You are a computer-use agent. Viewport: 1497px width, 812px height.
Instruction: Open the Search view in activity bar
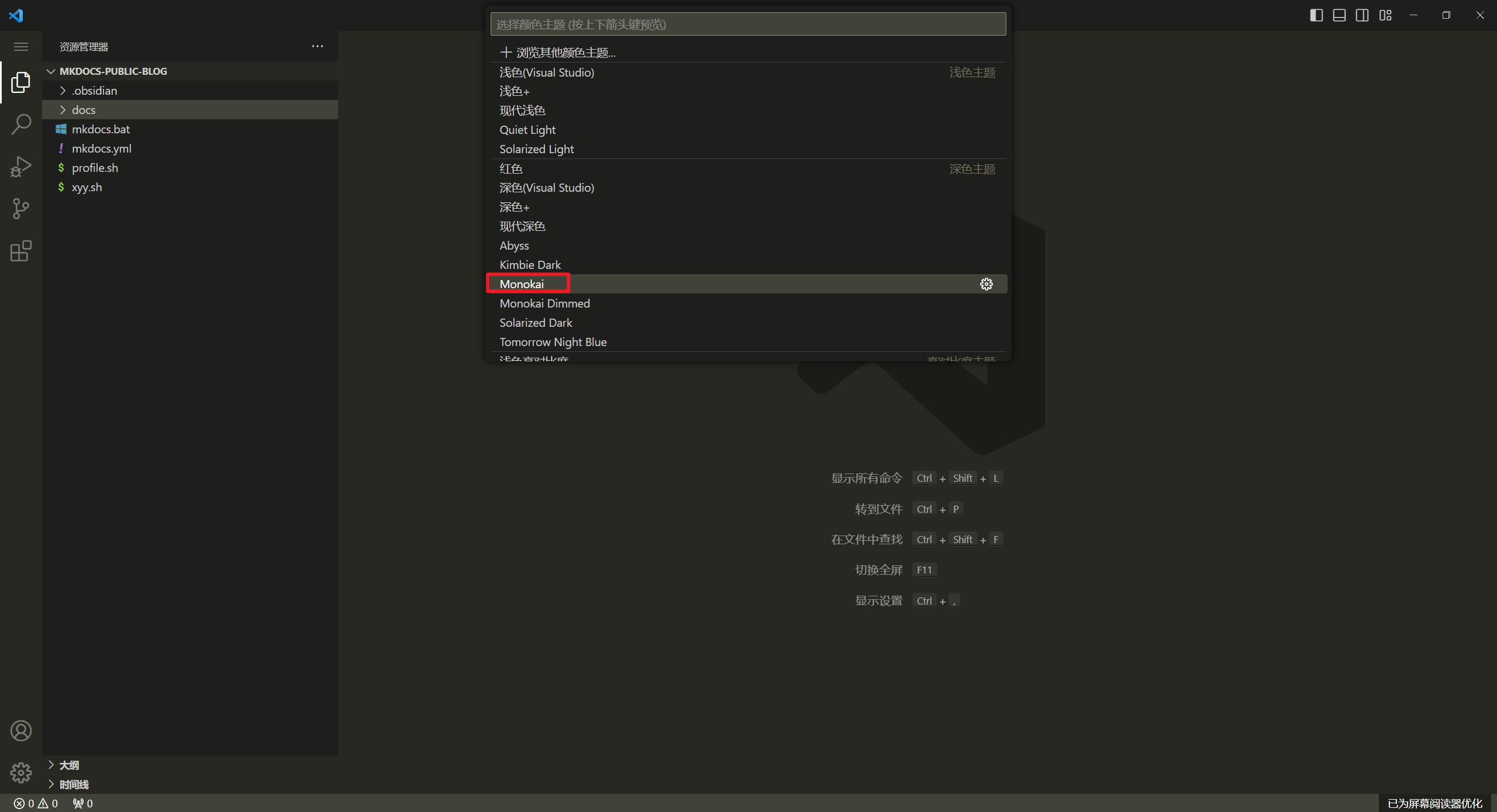pyautogui.click(x=21, y=125)
